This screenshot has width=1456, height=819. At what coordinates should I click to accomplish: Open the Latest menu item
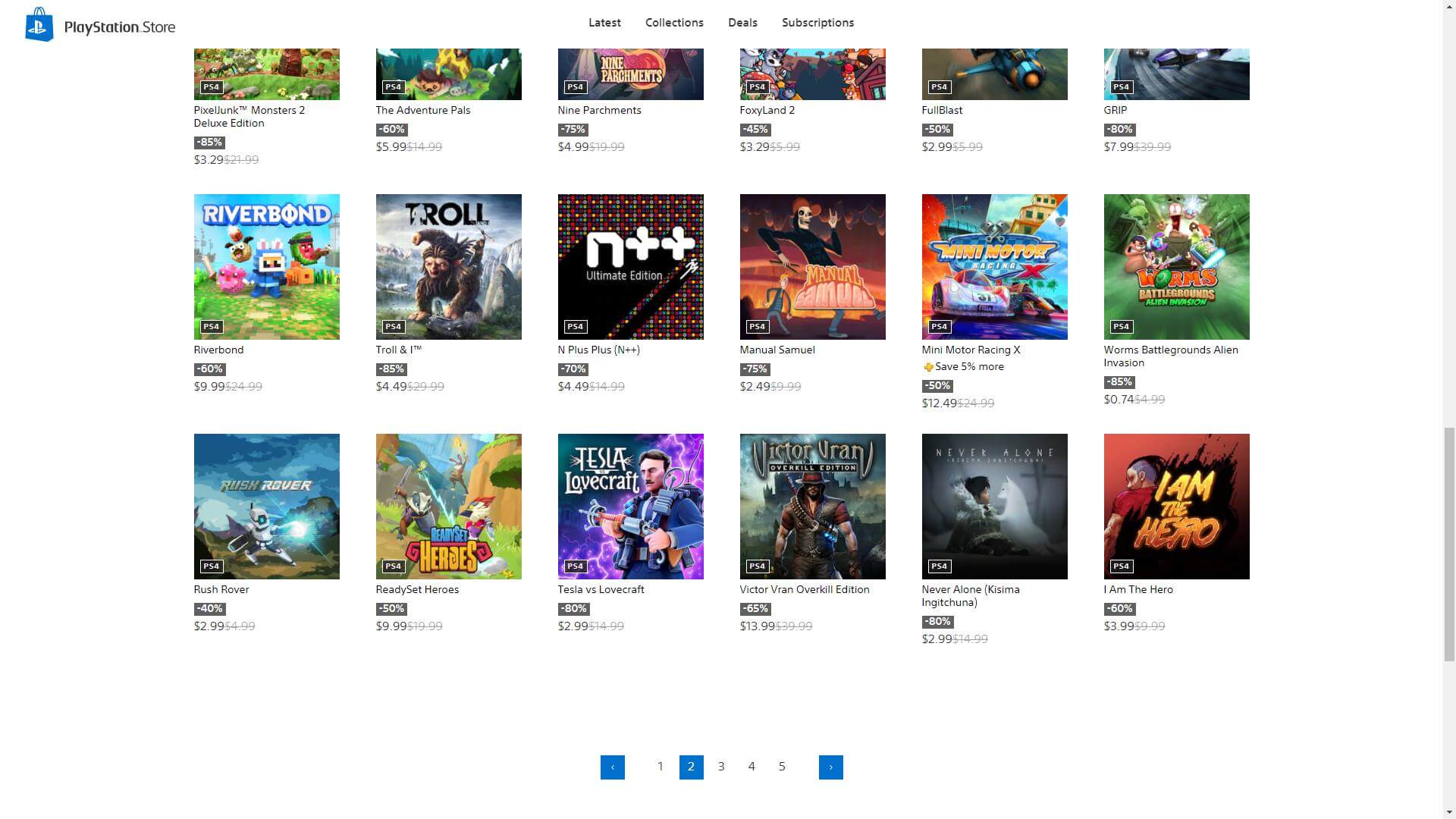tap(604, 23)
